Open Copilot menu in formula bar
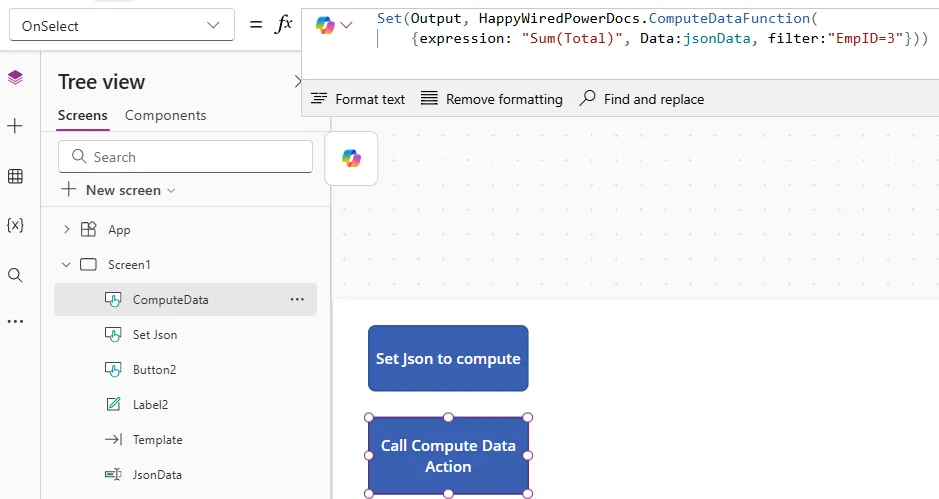Viewport: 939px width, 499px height. (325, 25)
